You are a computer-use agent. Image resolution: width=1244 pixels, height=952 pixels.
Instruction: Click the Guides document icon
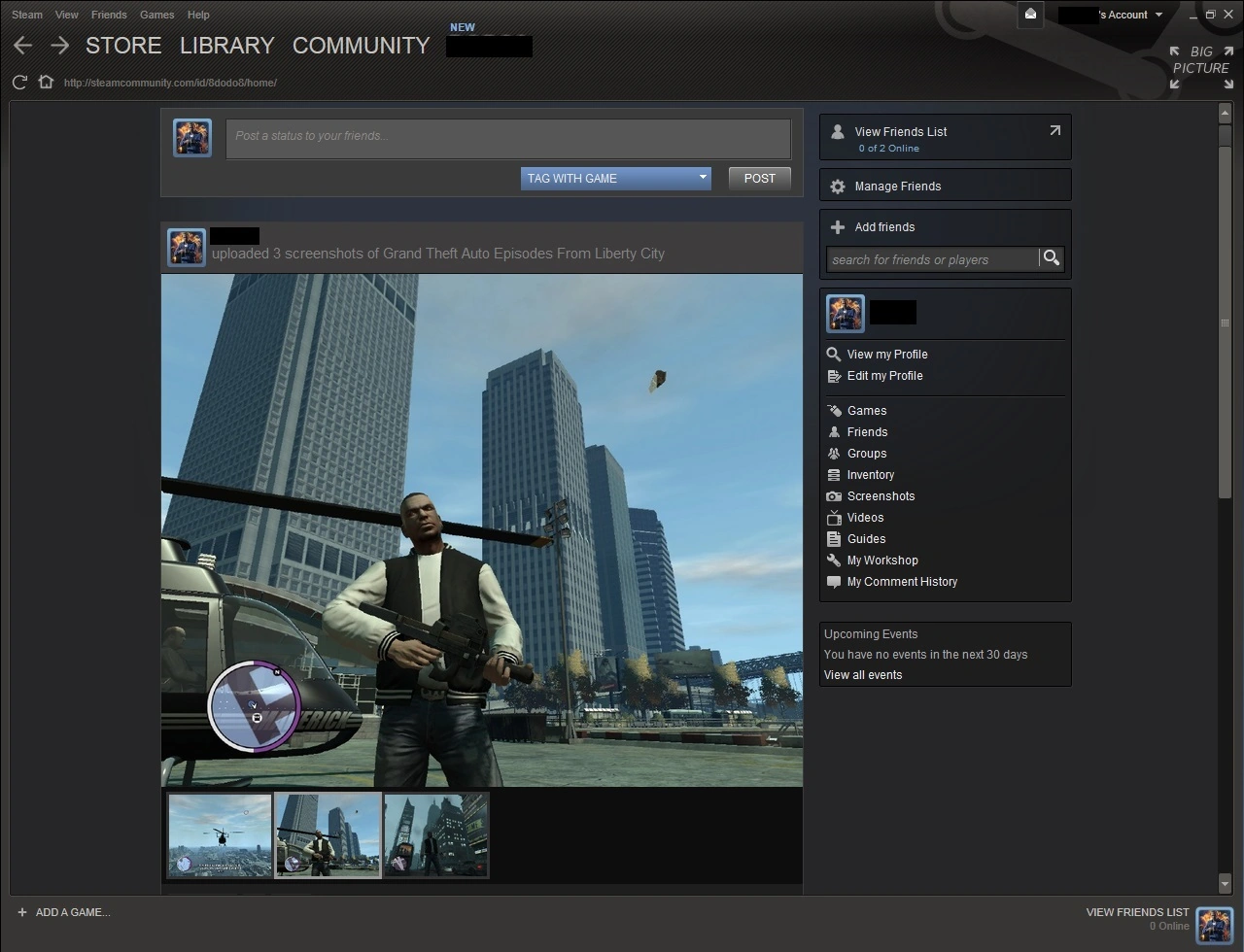coord(834,539)
